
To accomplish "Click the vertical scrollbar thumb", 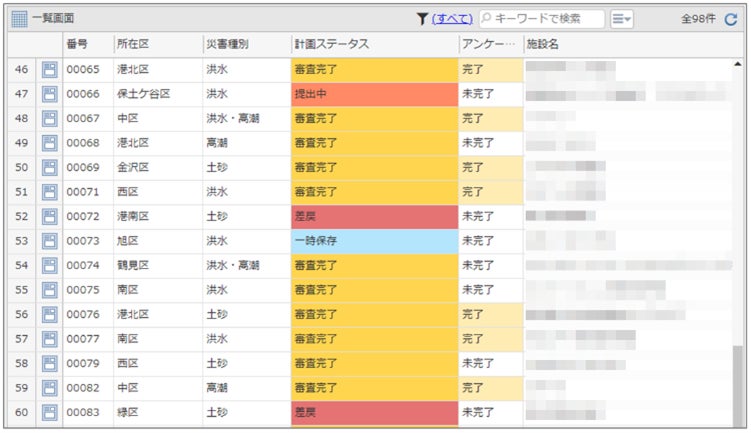I will coord(738,386).
